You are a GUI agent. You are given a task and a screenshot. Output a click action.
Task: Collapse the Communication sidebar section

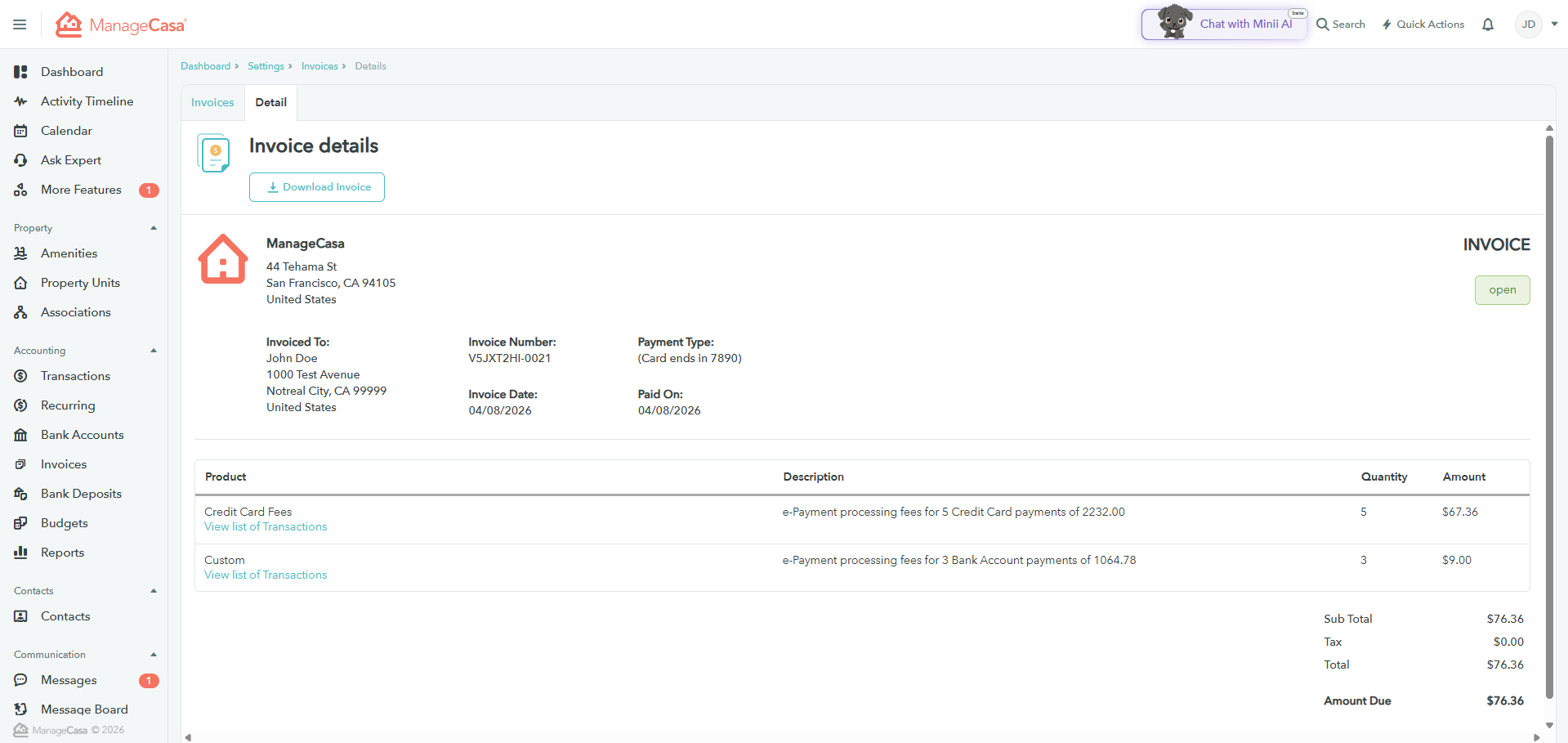[x=154, y=655]
